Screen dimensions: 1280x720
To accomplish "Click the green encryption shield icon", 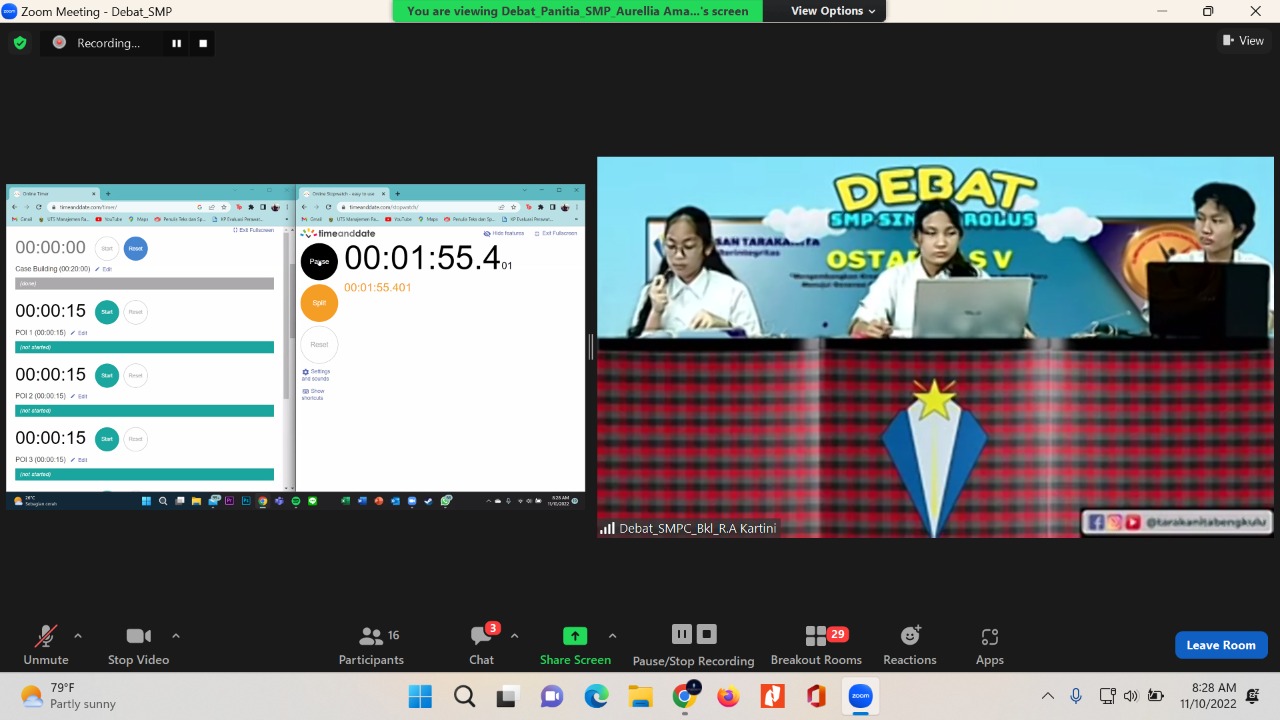I will point(19,43).
